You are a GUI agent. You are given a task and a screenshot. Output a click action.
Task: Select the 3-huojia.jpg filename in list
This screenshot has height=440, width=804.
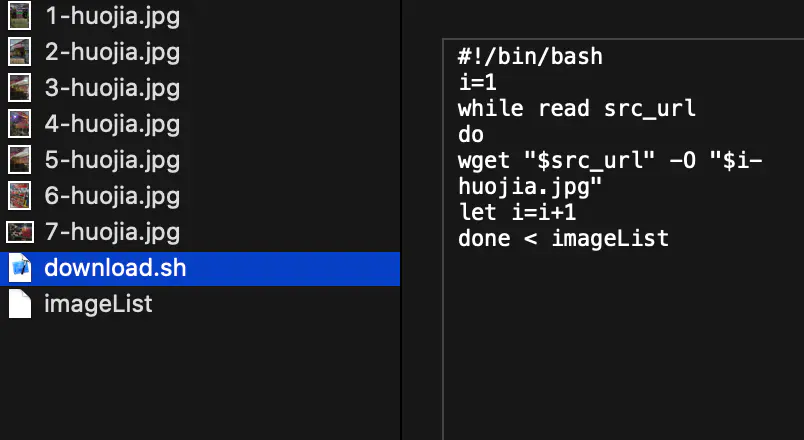pos(112,87)
